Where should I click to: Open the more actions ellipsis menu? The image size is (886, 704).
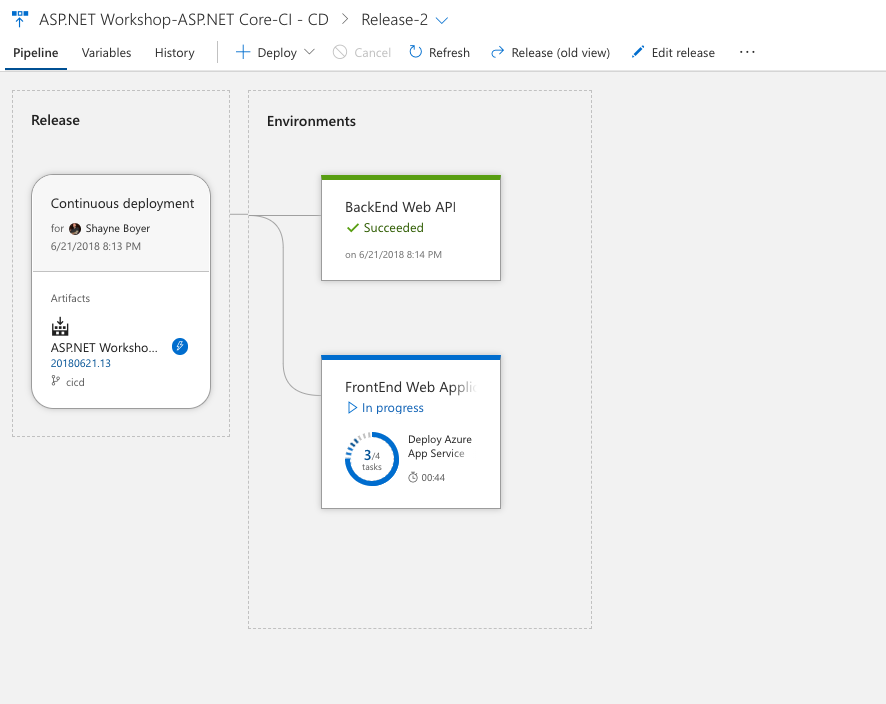coord(747,52)
